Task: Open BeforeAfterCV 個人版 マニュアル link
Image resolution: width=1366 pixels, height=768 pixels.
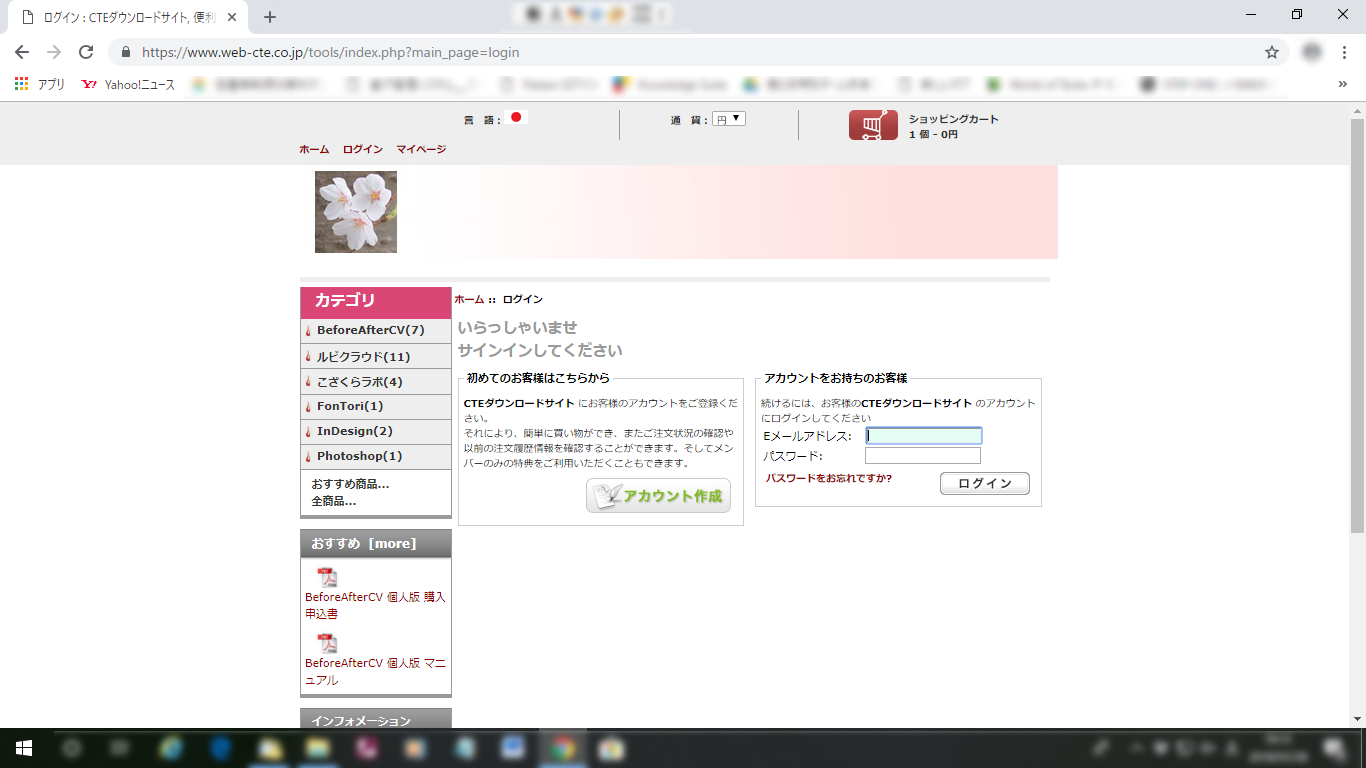Action: pyautogui.click(x=375, y=671)
